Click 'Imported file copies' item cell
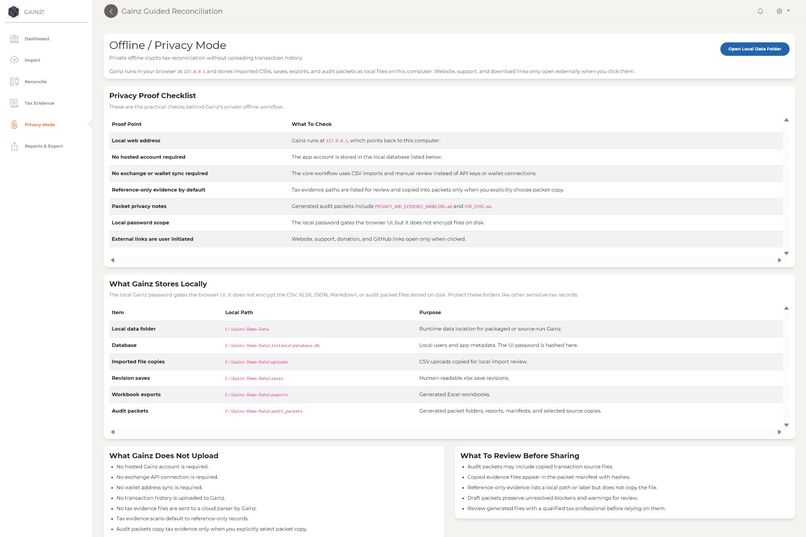This screenshot has width=806, height=537. click(138, 362)
